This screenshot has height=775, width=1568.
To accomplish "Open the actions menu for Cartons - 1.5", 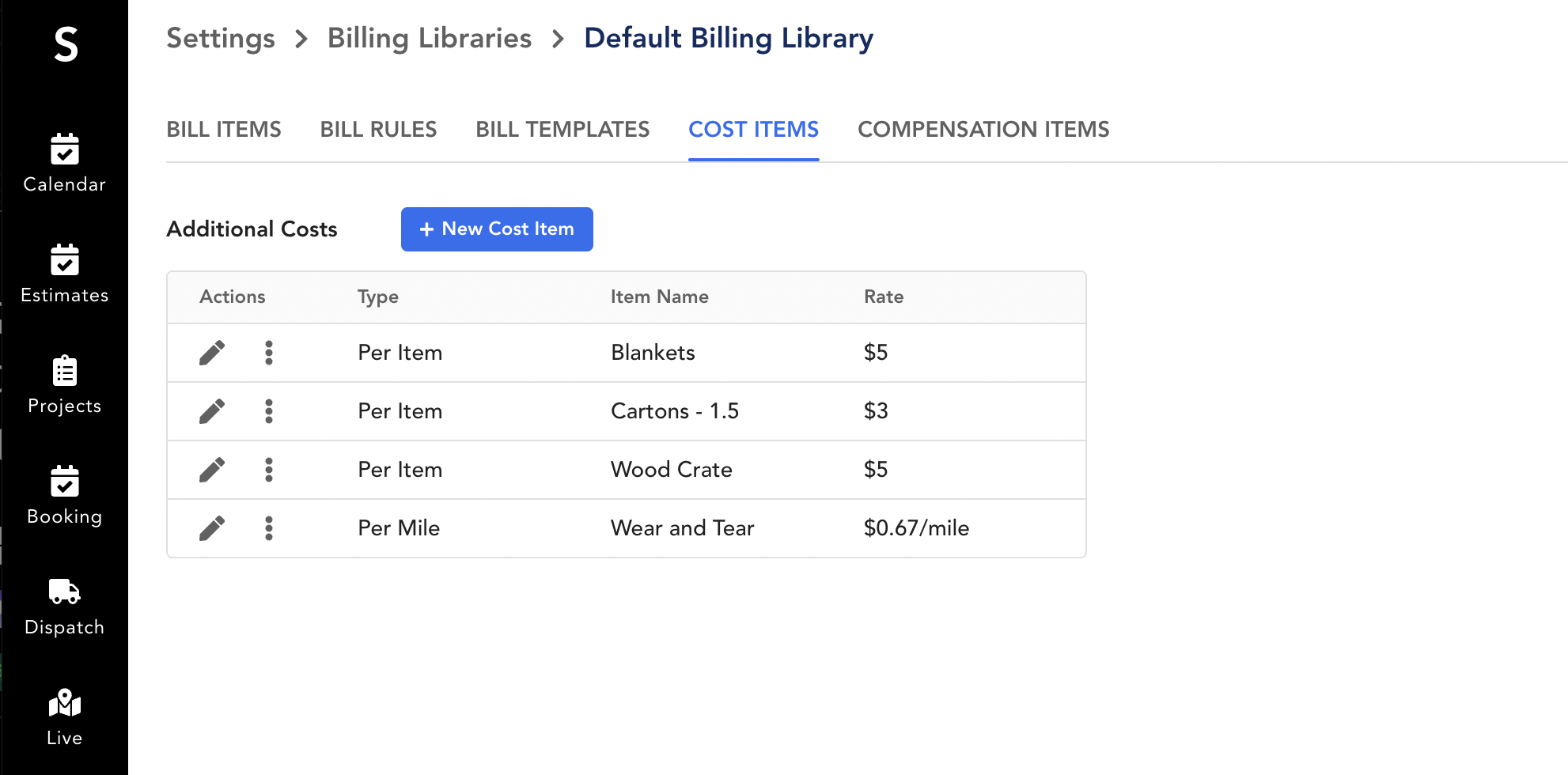I will tap(269, 411).
